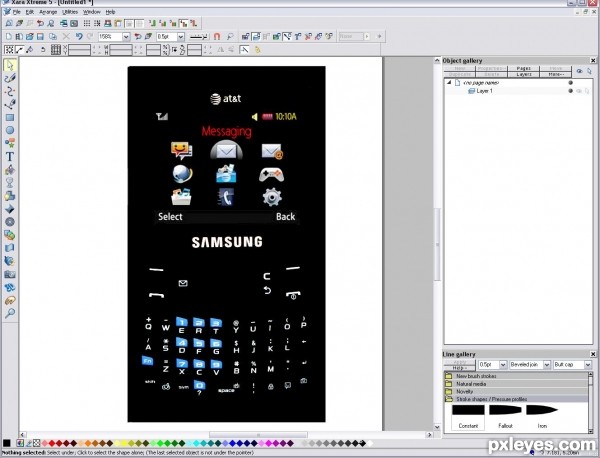Click the New document icon
The width and height of the screenshot is (600, 458).
9,36
